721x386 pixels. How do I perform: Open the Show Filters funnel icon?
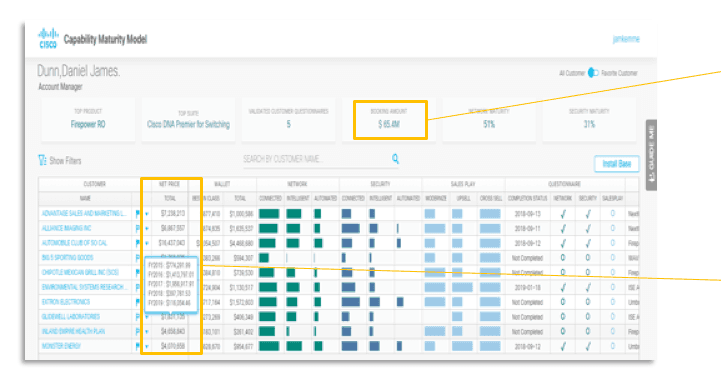pos(42,160)
